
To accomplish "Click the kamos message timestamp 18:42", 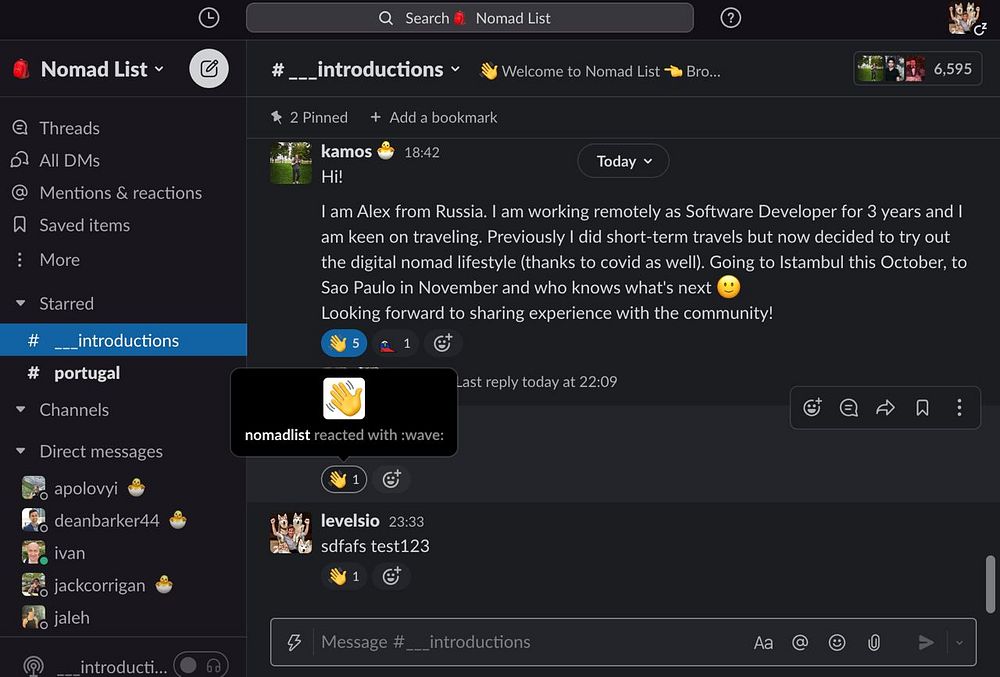I will 422,152.
